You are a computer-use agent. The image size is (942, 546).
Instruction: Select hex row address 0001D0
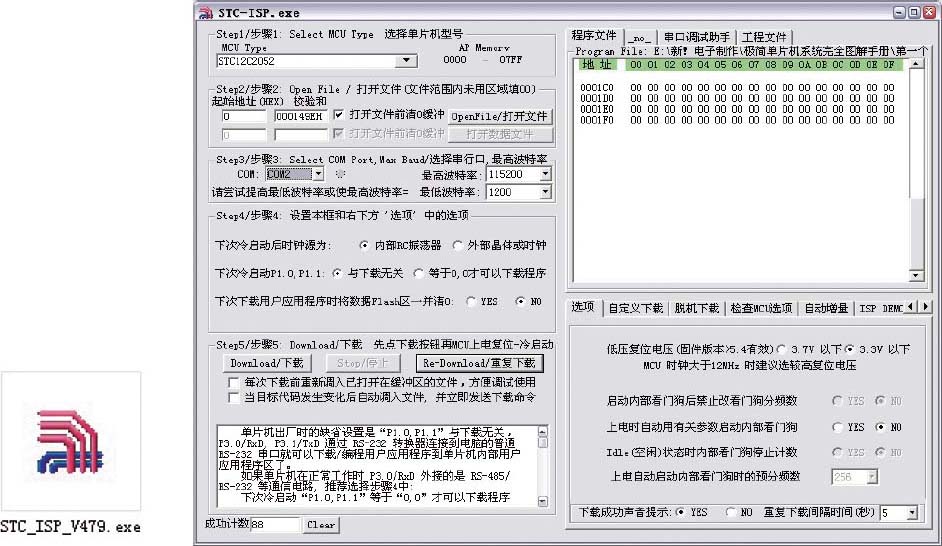[x=597, y=99]
